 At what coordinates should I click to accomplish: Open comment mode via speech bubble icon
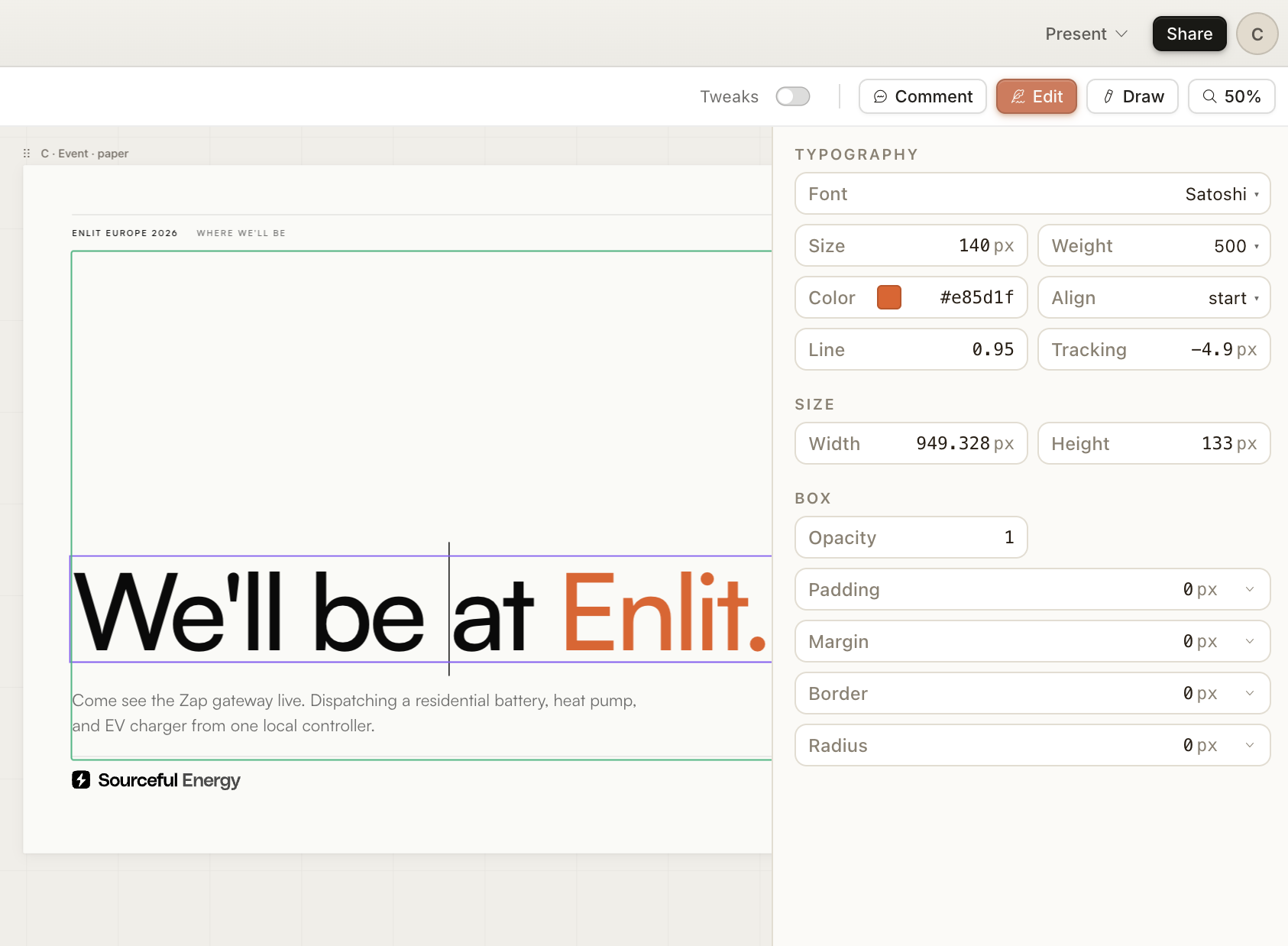tap(880, 96)
